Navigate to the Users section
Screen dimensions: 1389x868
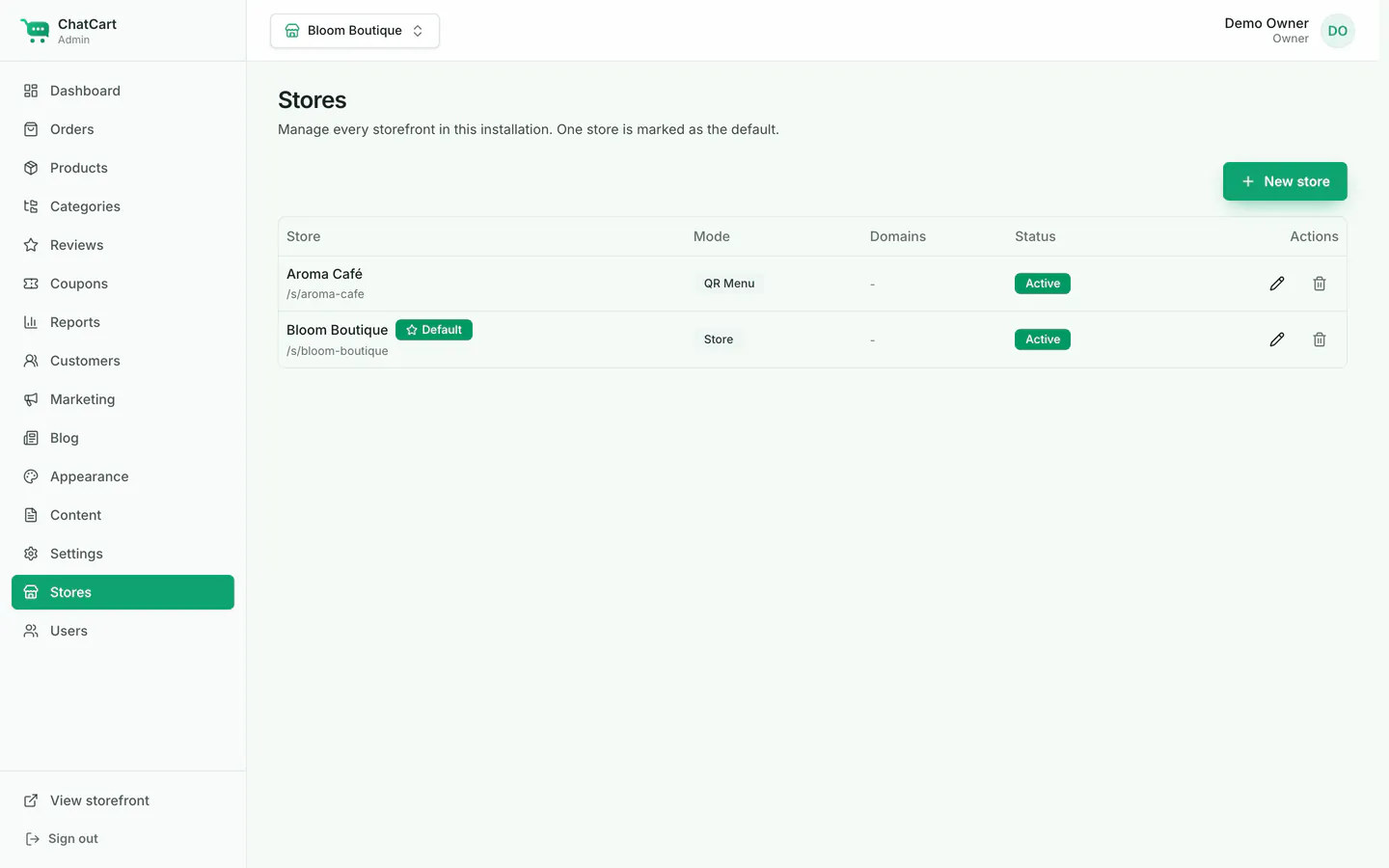click(x=123, y=631)
